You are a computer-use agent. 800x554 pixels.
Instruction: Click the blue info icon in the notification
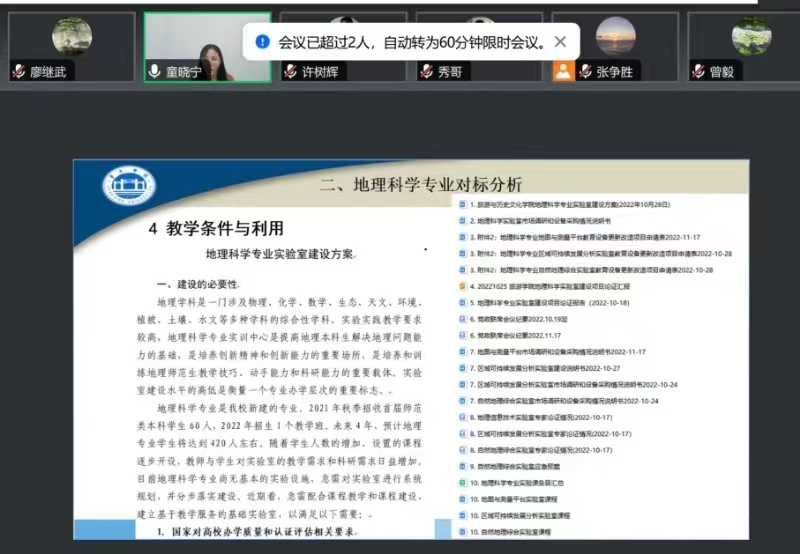262,42
